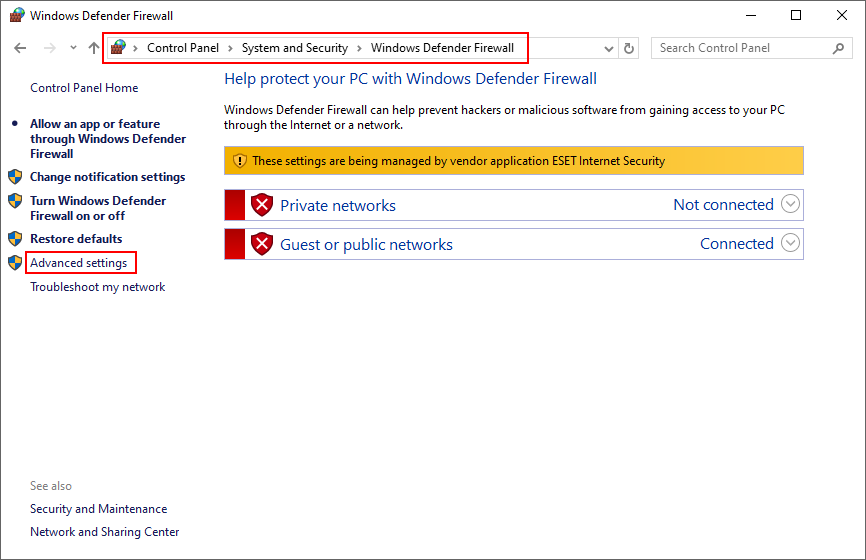This screenshot has width=866, height=560.
Task: Click shield icon beside Restore defaults
Action: (15, 239)
